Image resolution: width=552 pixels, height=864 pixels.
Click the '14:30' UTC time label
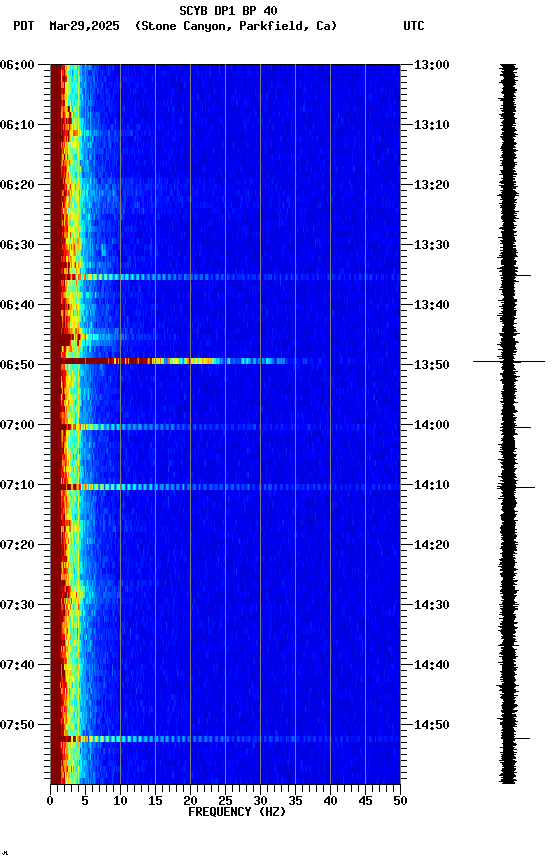coord(432,606)
